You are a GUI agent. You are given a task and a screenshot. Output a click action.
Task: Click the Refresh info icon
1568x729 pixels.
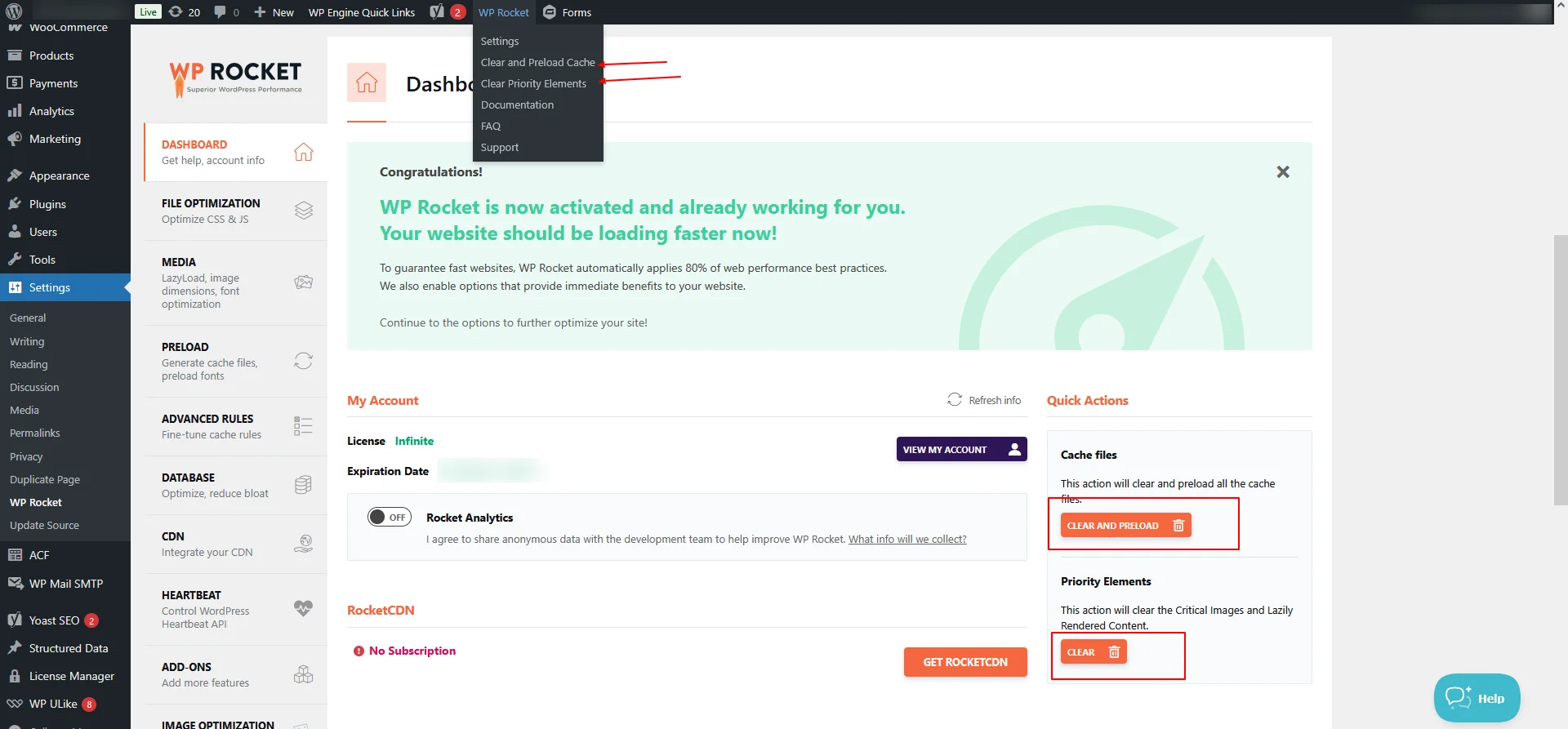point(954,399)
